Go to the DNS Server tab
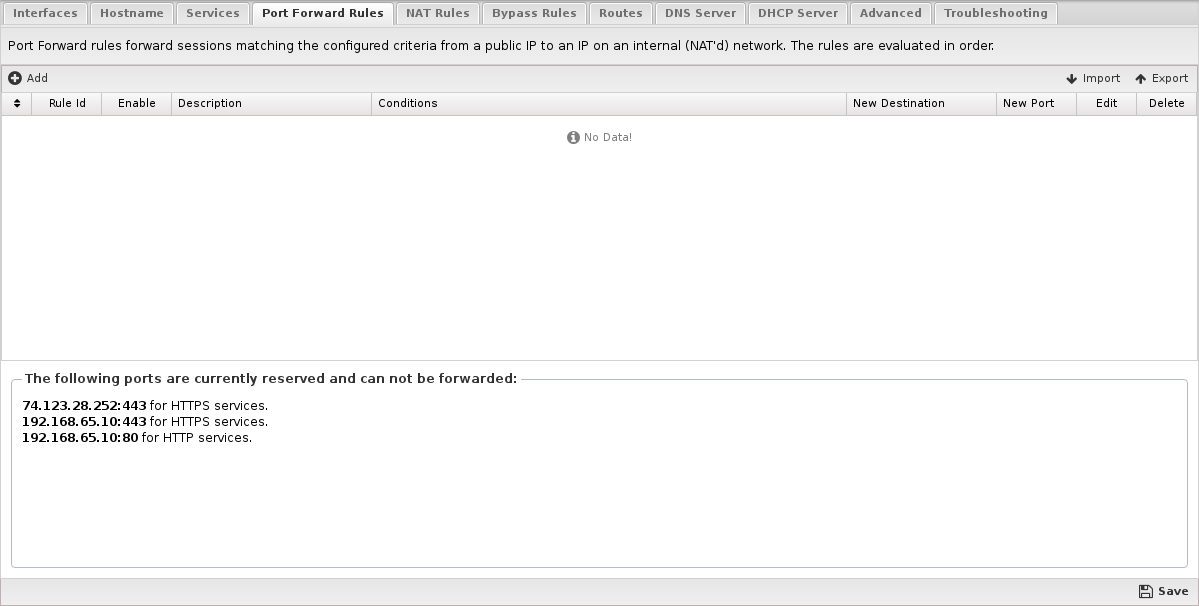1199x606 pixels. (x=700, y=13)
